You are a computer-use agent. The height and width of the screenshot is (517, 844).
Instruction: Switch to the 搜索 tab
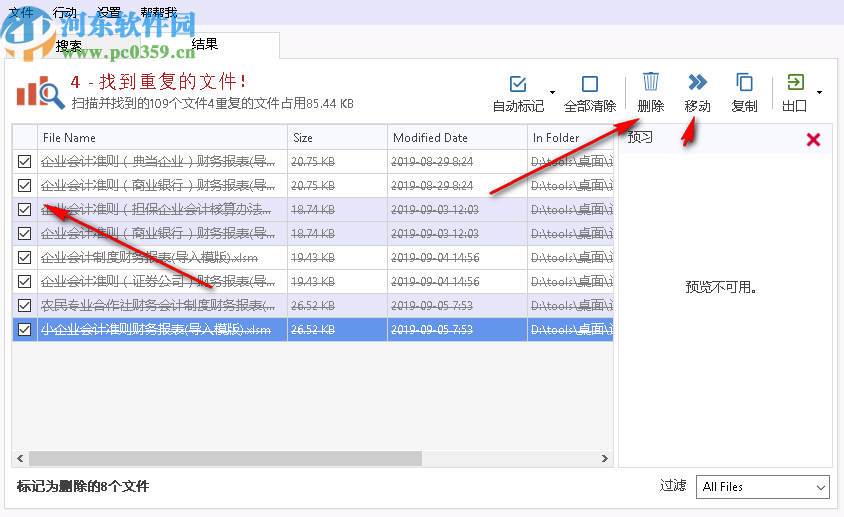pyautogui.click(x=69, y=45)
